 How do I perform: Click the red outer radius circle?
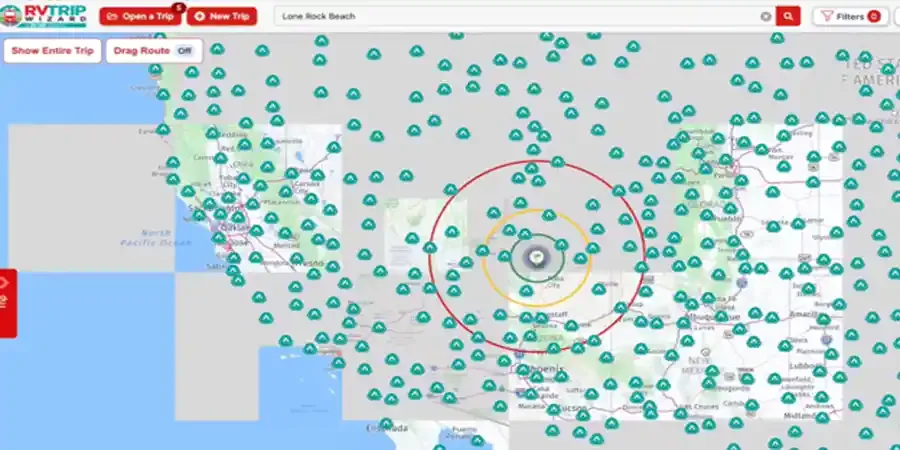point(429,258)
